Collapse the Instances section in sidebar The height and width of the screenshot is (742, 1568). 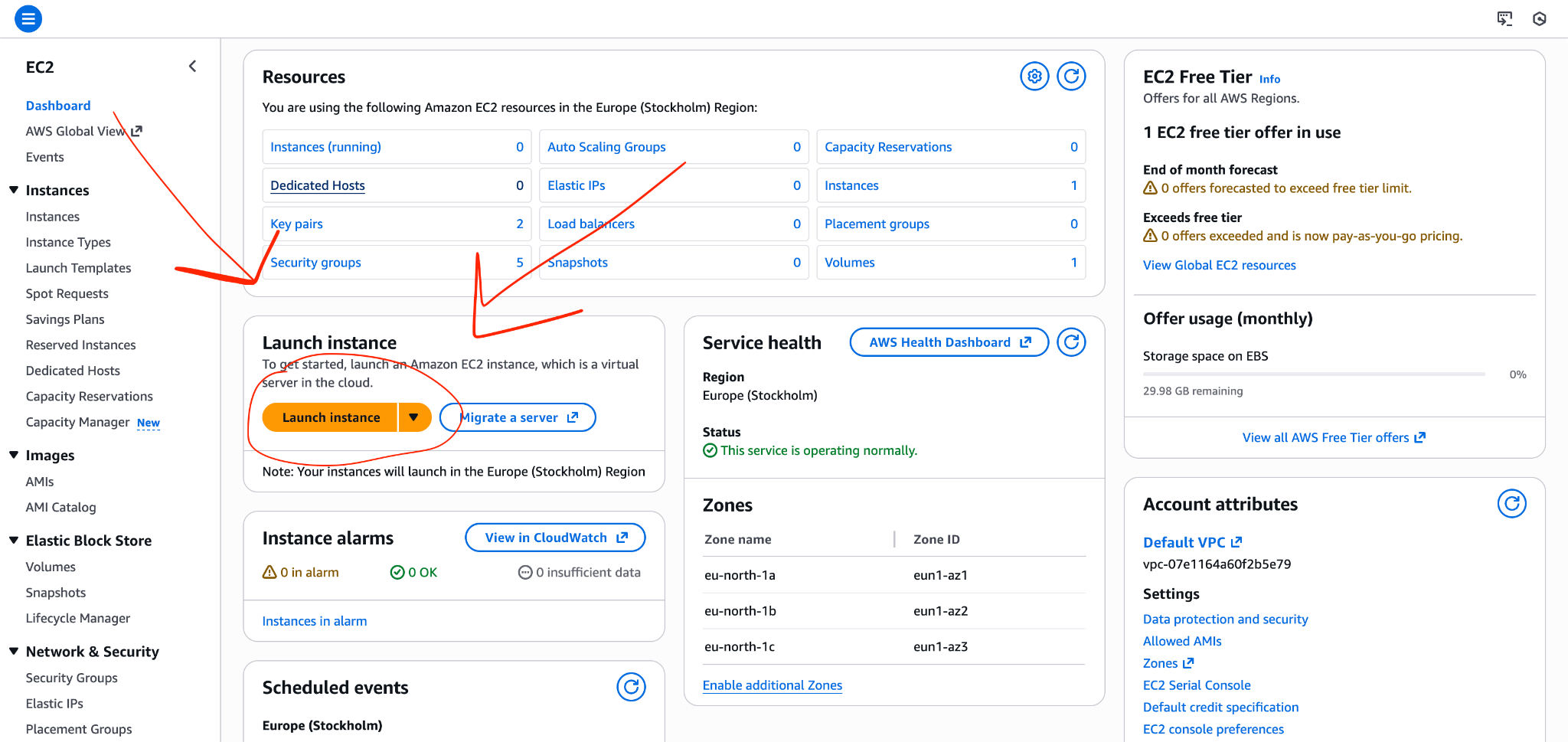click(x=15, y=190)
